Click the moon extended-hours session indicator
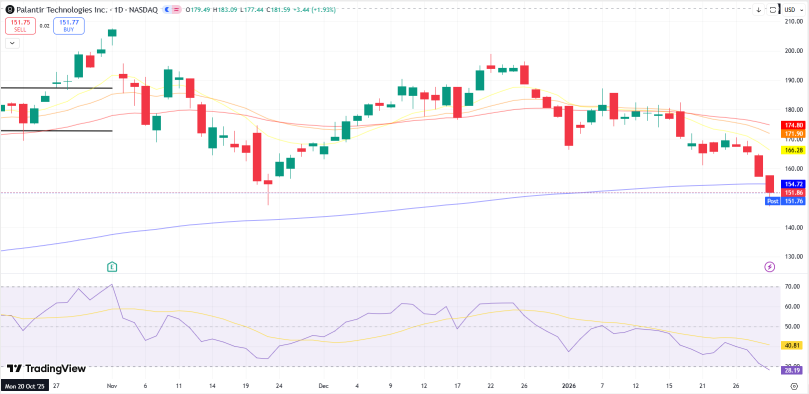 coord(168,10)
